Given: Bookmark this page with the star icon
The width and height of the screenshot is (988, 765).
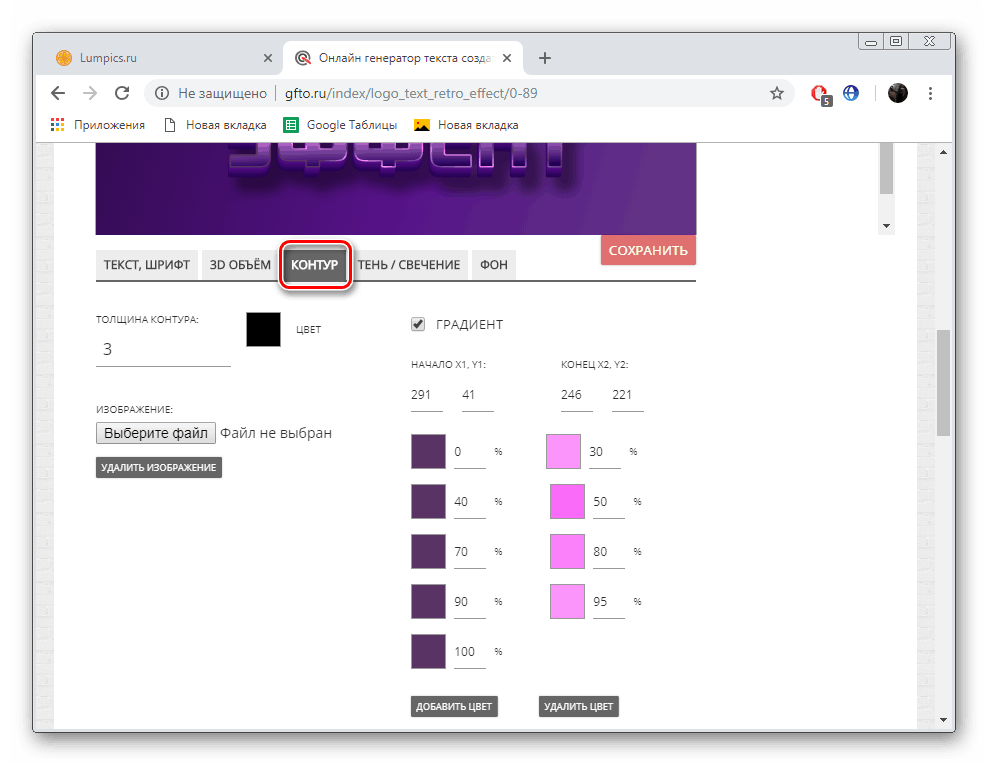Looking at the screenshot, I should pyautogui.click(x=776, y=93).
